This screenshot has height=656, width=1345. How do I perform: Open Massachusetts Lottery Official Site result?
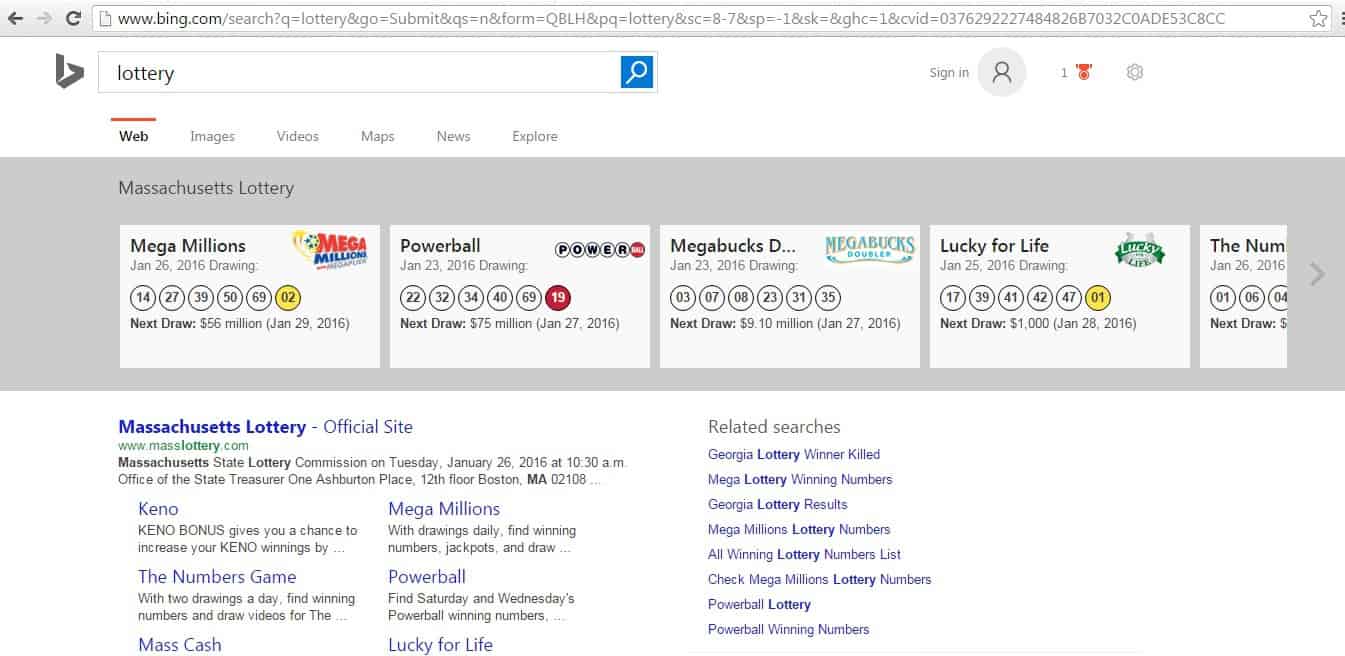(x=265, y=427)
